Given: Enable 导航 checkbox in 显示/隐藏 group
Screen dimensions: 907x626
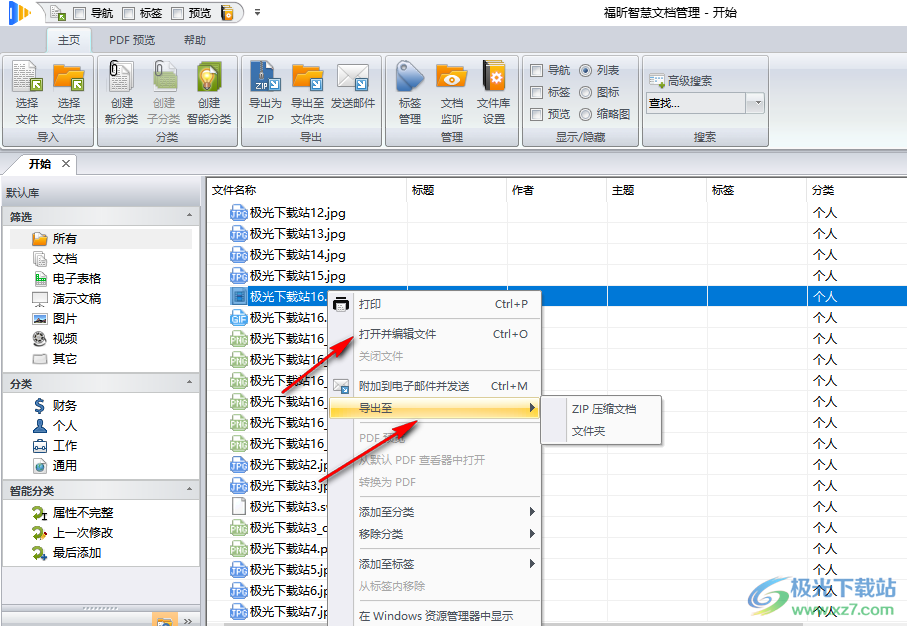Looking at the screenshot, I should (x=537, y=71).
